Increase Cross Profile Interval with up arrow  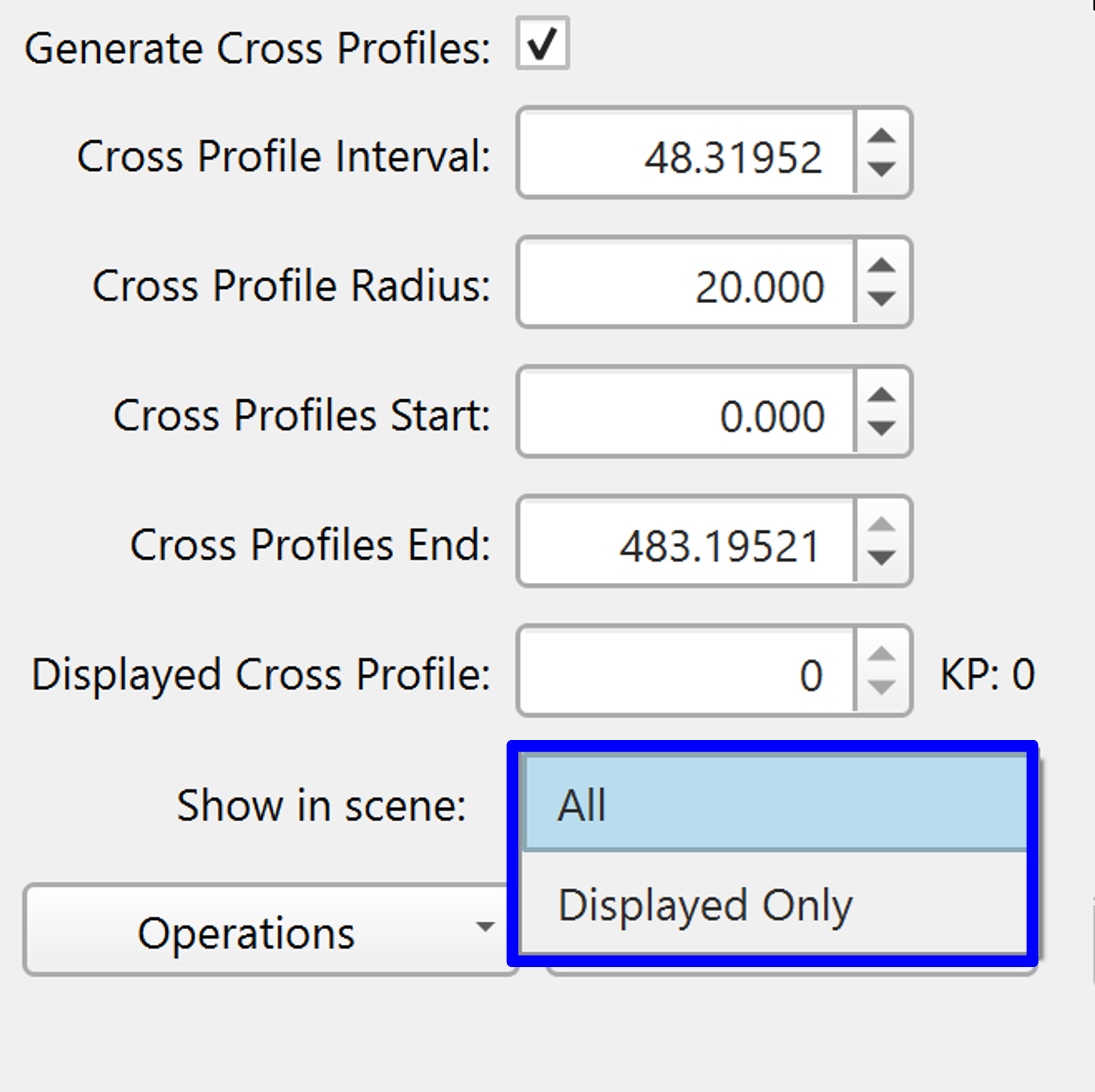881,136
